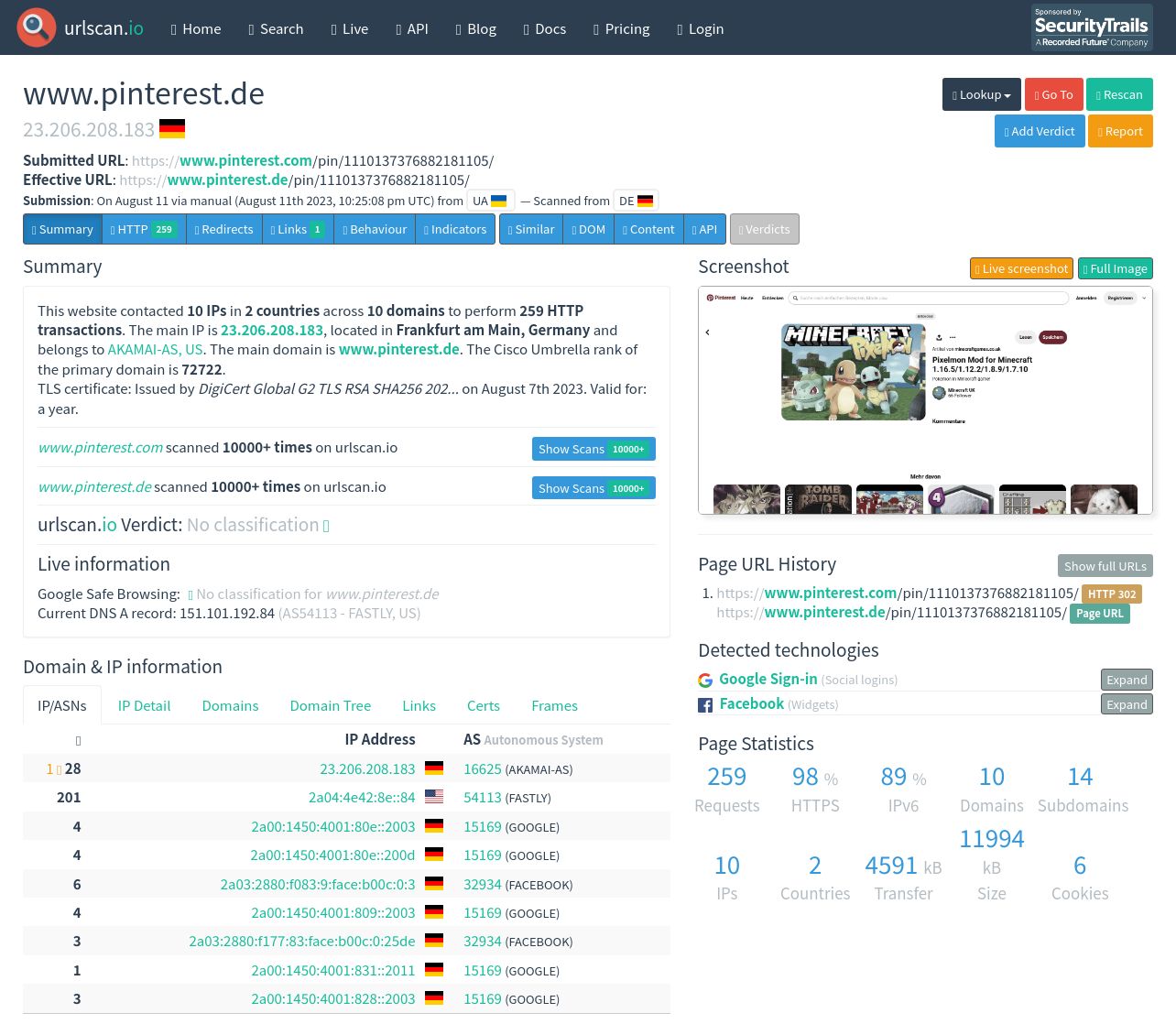Click the red Go To button

[x=1053, y=94]
